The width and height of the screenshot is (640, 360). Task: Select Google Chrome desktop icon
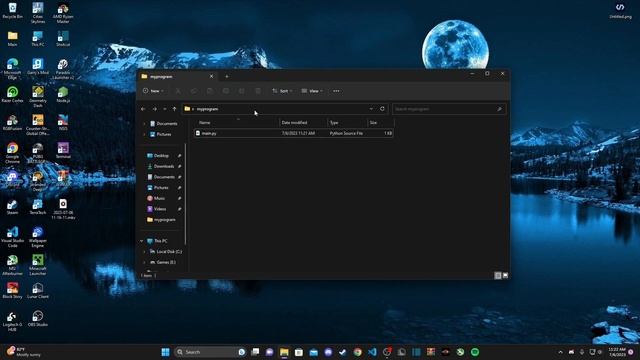point(12,153)
